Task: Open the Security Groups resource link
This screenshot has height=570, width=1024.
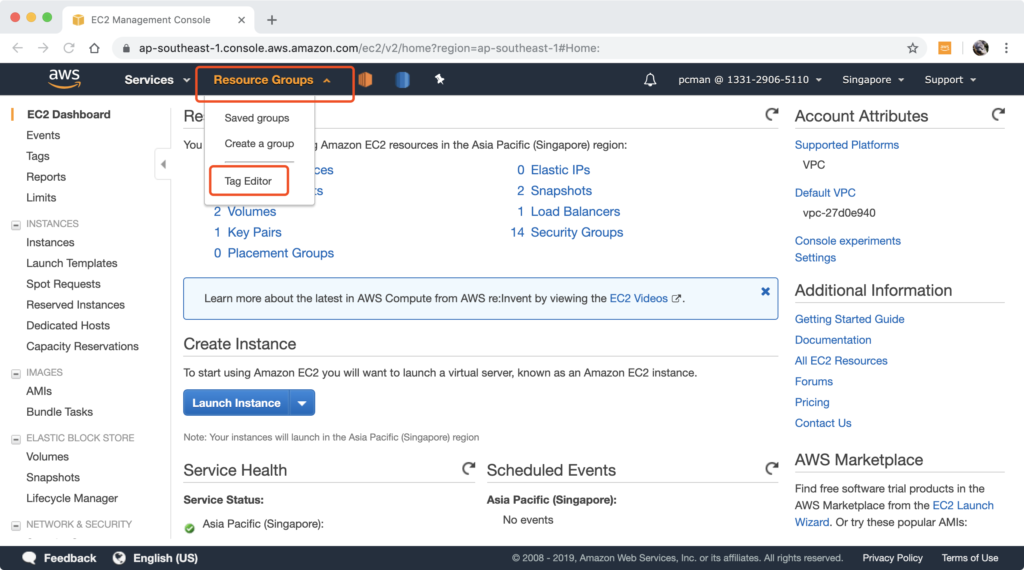Action: click(x=577, y=232)
